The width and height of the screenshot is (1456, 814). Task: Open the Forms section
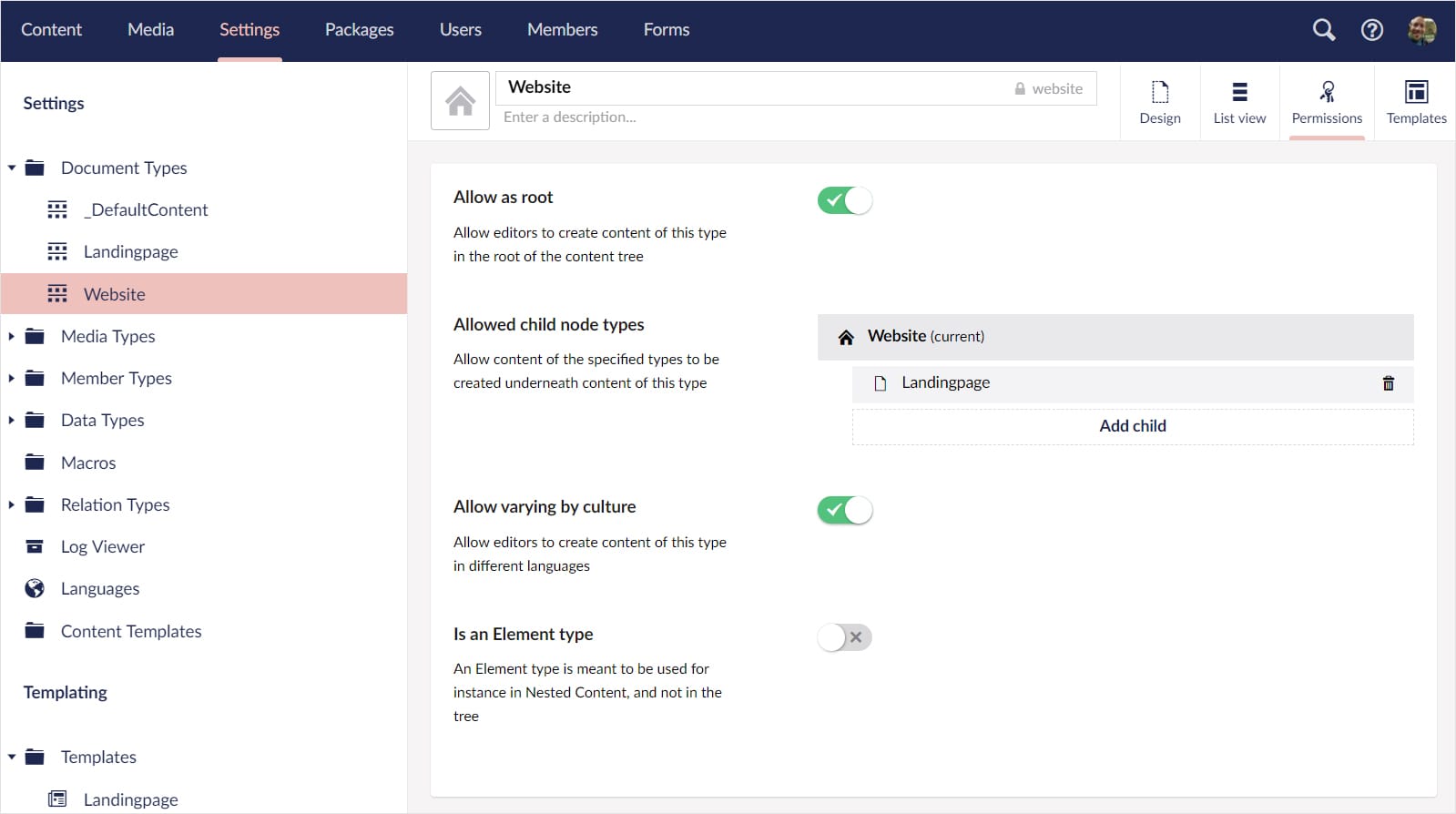tap(667, 30)
